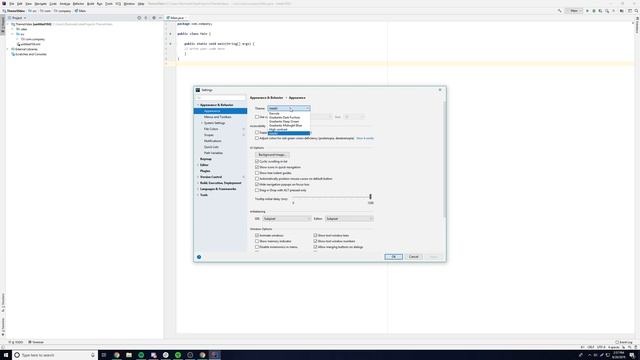The height and width of the screenshot is (360, 640).
Task: Select Menus and Toolbars in settings tree
Action: point(218,117)
